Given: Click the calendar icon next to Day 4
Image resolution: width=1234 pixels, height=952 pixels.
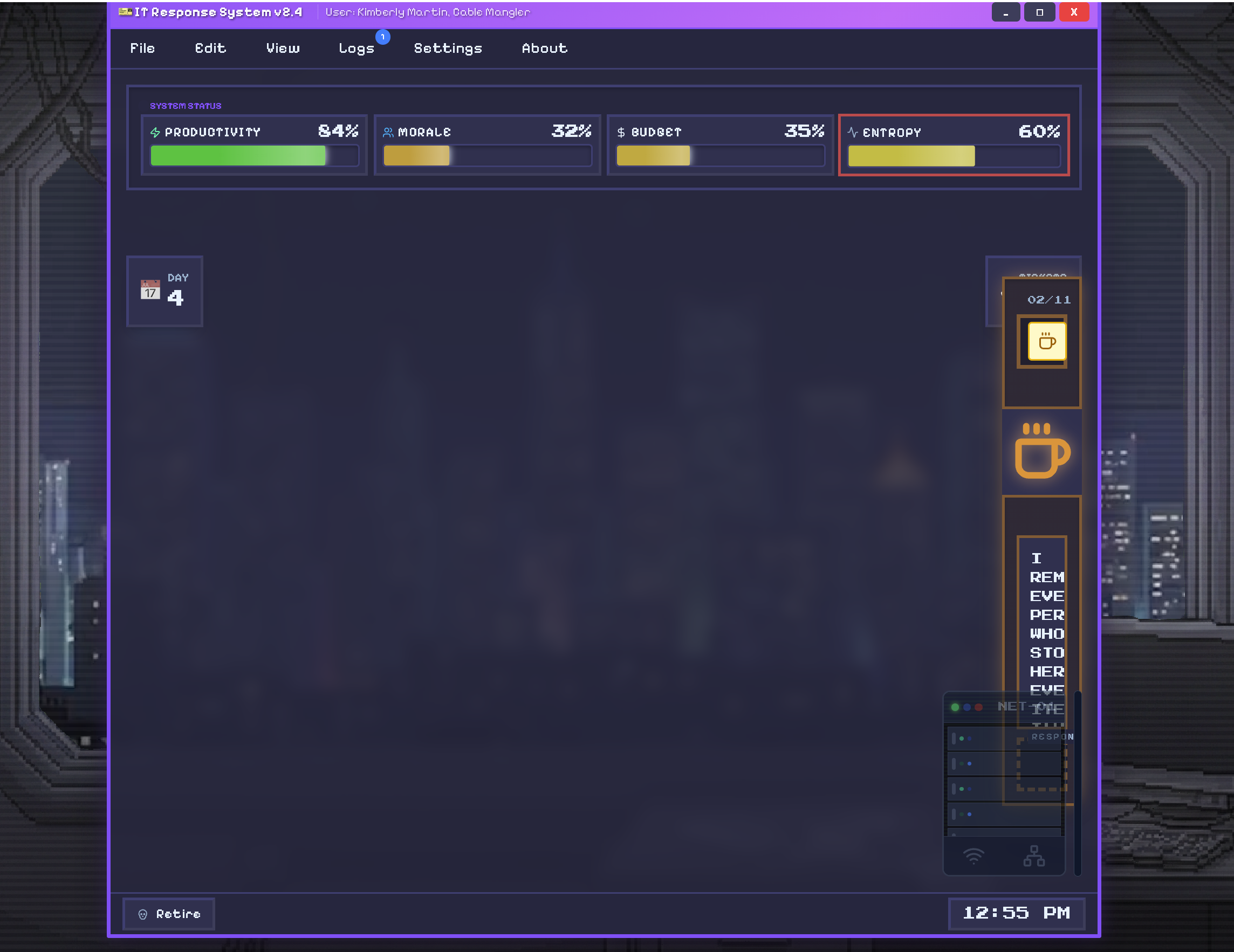Looking at the screenshot, I should coord(150,289).
